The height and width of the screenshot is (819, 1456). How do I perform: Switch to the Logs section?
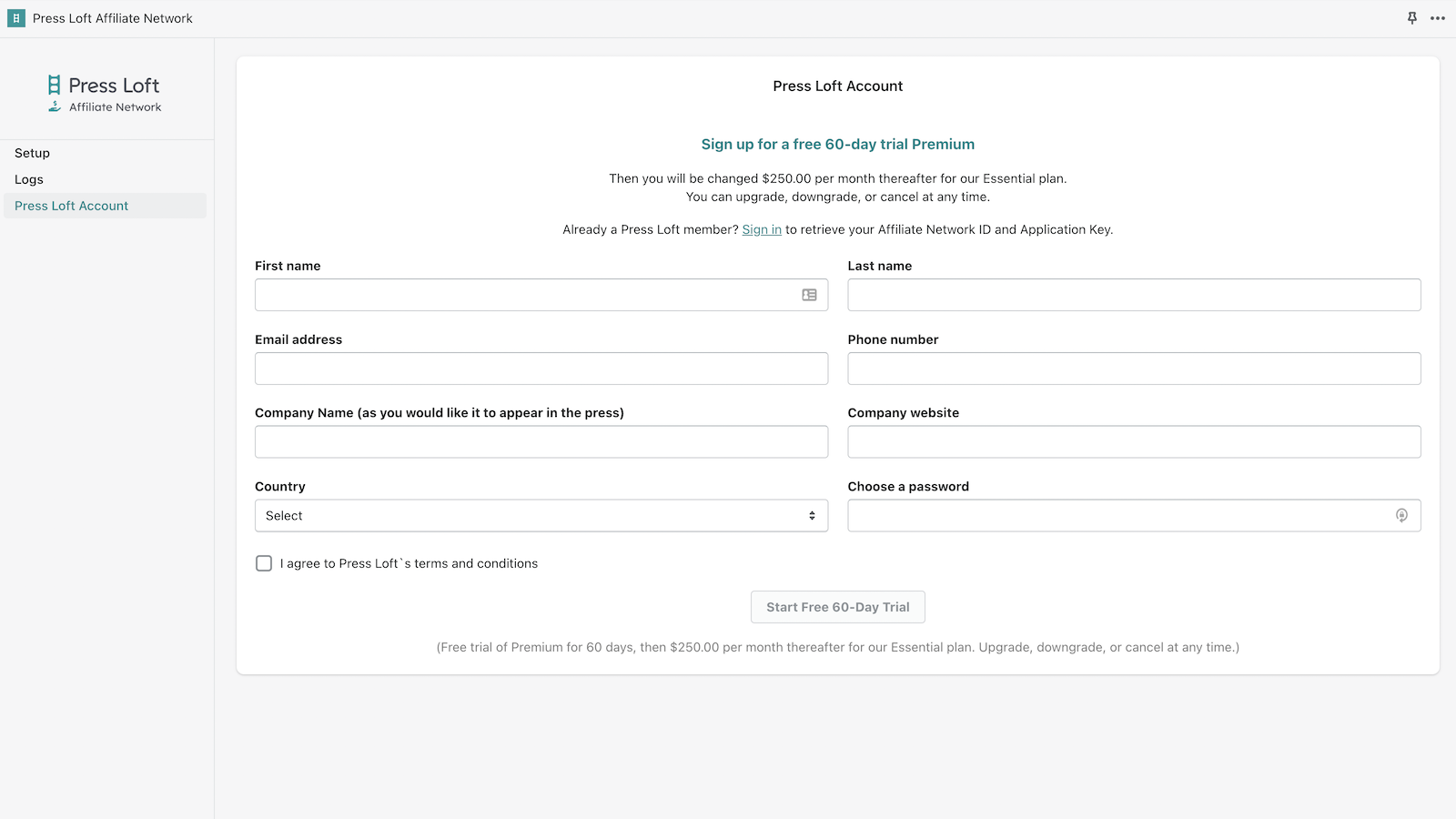(x=28, y=178)
